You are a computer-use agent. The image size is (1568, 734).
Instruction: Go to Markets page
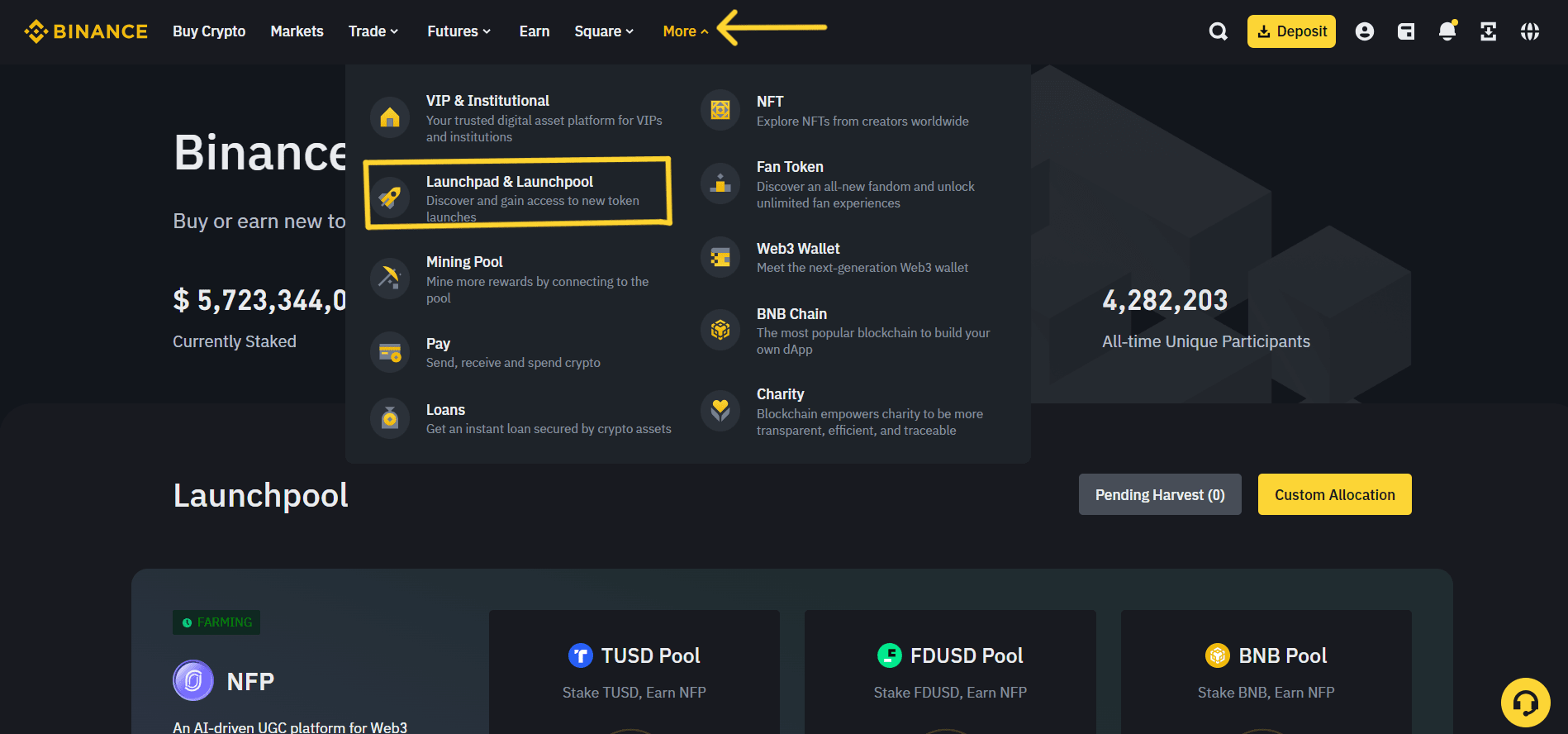pyautogui.click(x=297, y=31)
